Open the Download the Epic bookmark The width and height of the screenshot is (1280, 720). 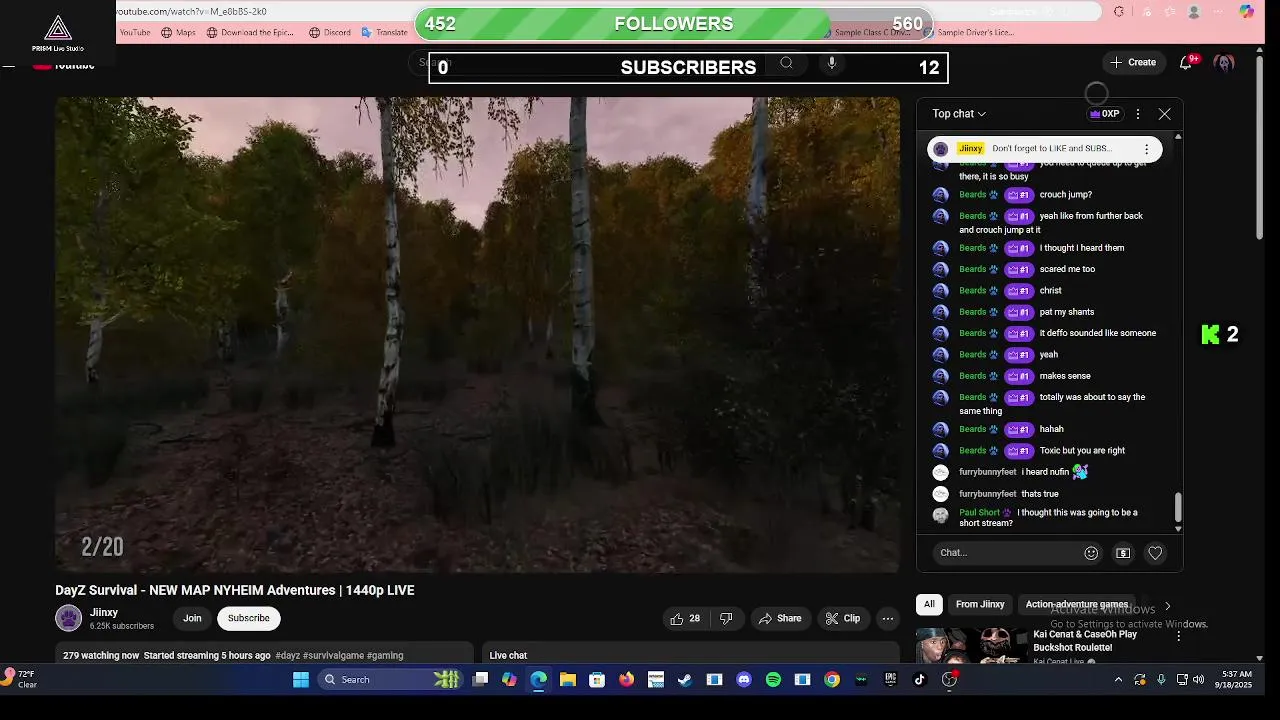coord(250,32)
